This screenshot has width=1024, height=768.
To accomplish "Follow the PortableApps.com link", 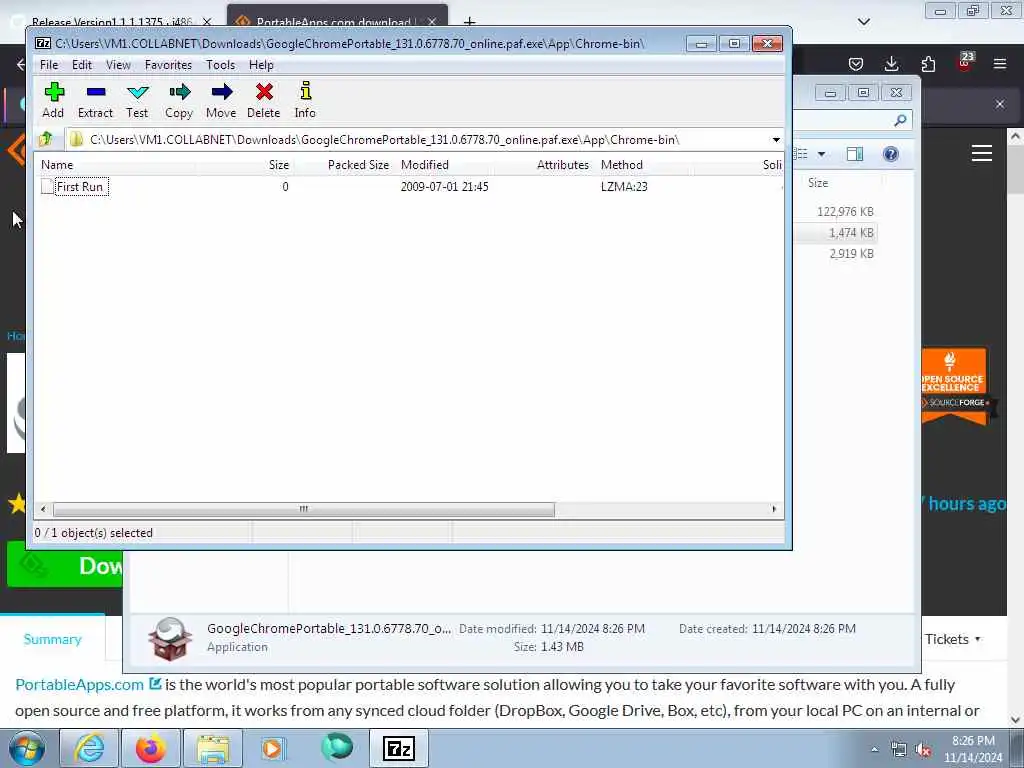I will pyautogui.click(x=79, y=684).
